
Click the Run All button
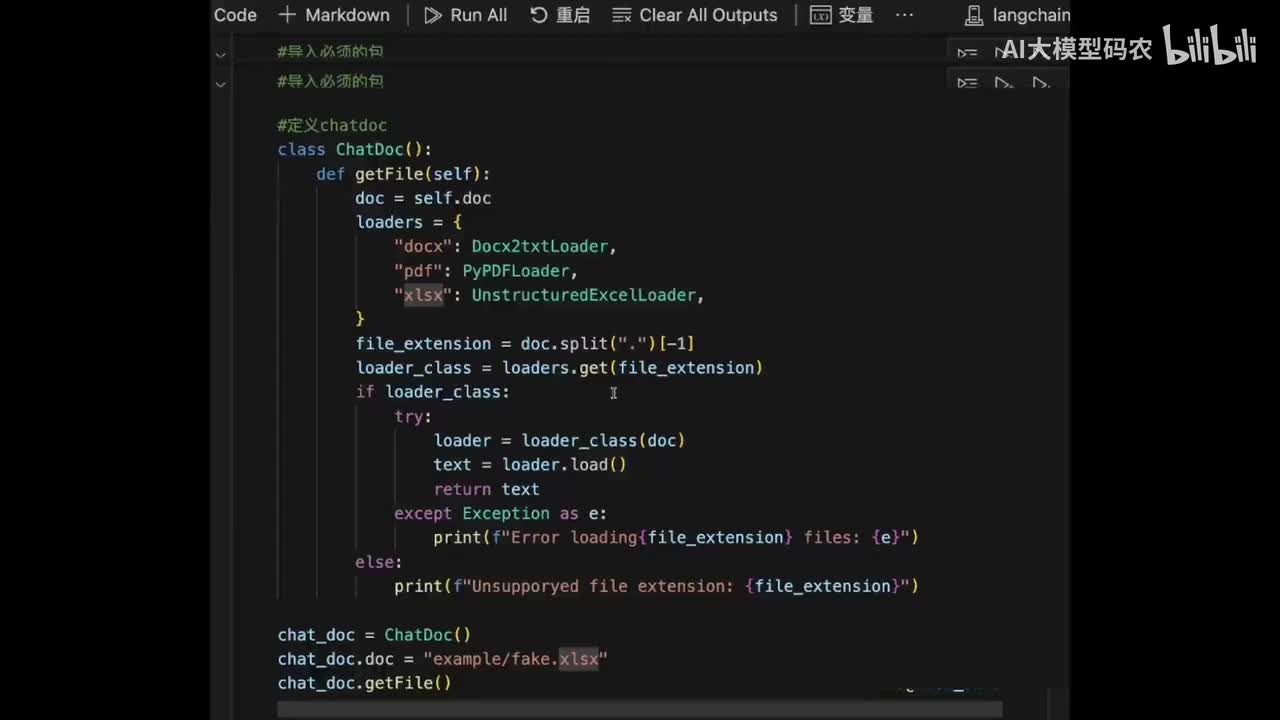pos(465,15)
